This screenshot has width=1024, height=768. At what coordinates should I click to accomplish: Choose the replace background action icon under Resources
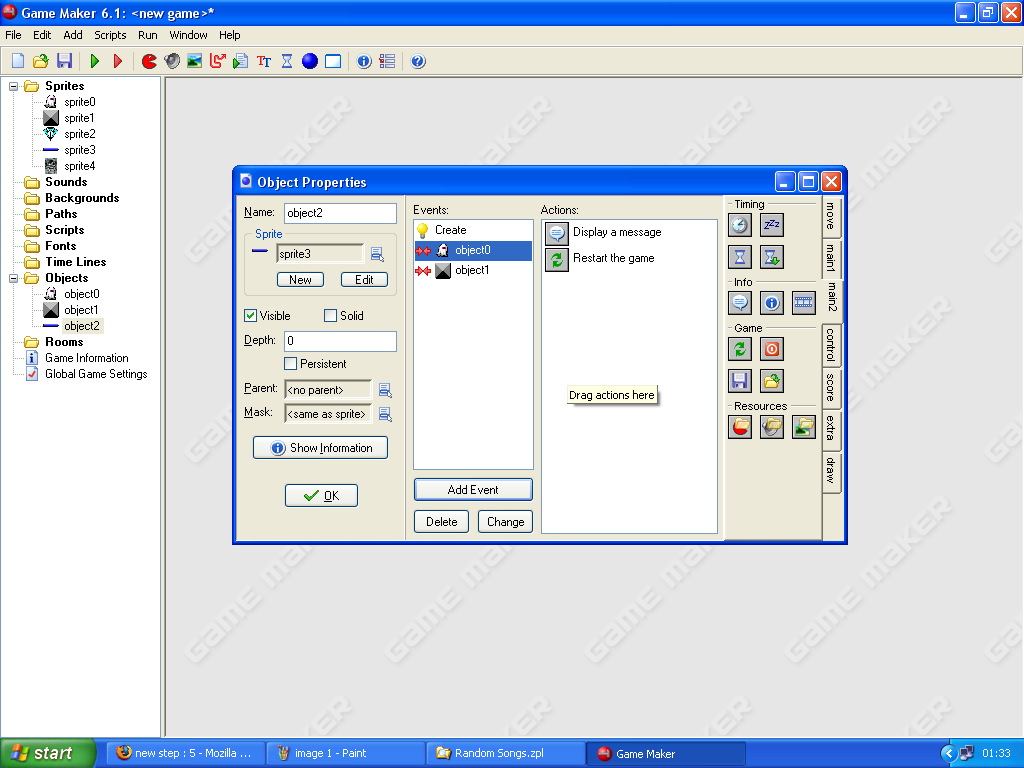click(804, 427)
